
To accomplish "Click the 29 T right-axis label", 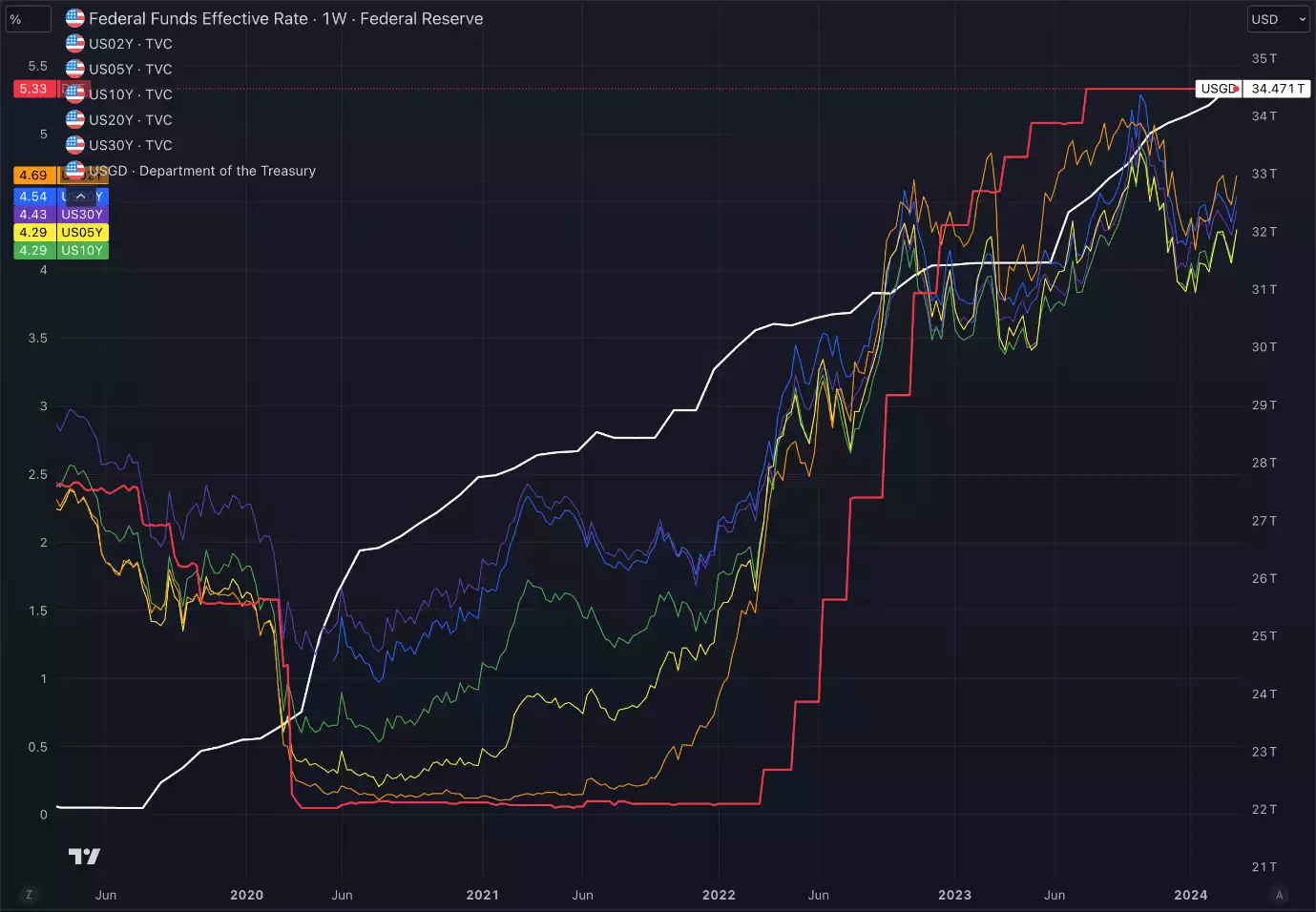I will pos(1264,405).
